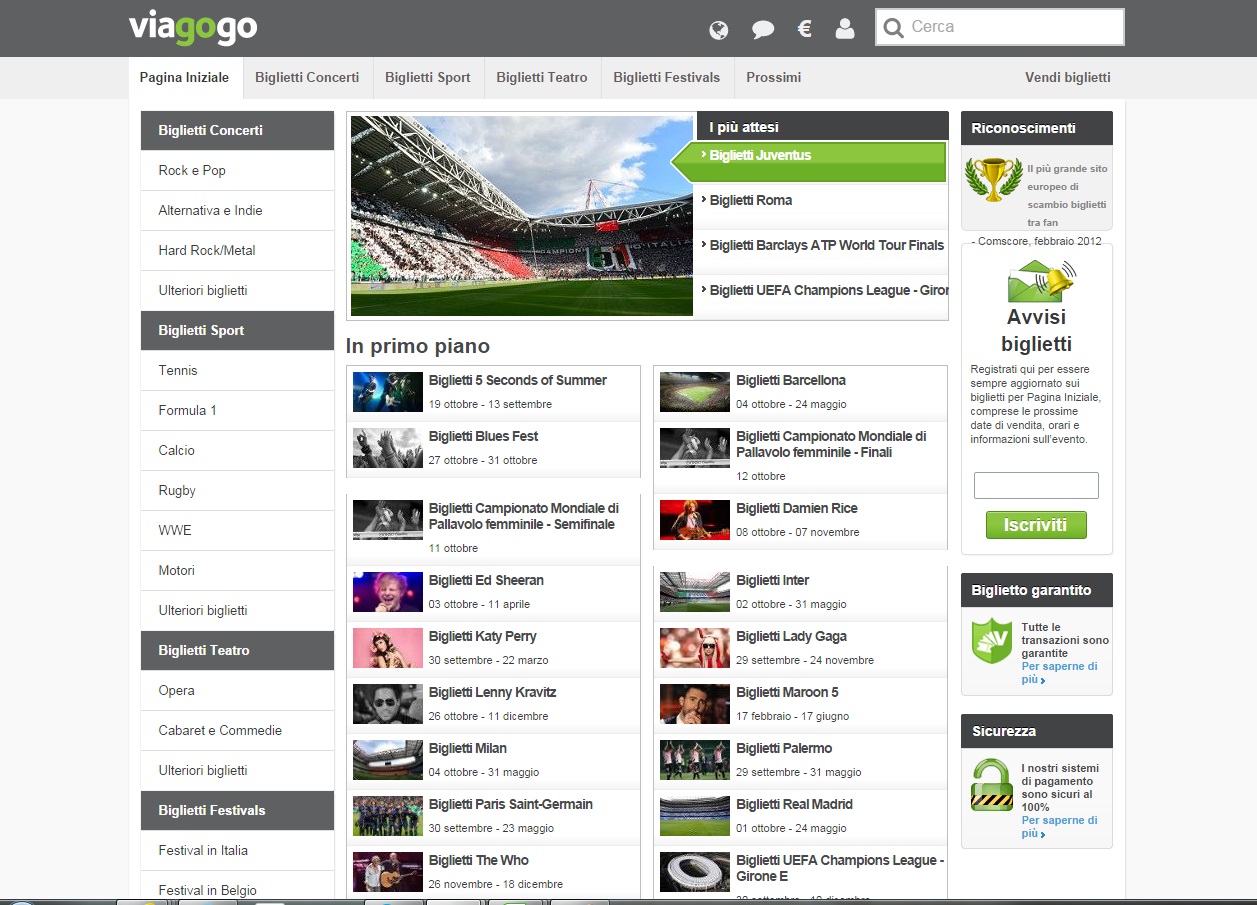Click Per saperne di più under Sicurezza
The width and height of the screenshot is (1257, 905).
(x=1059, y=826)
